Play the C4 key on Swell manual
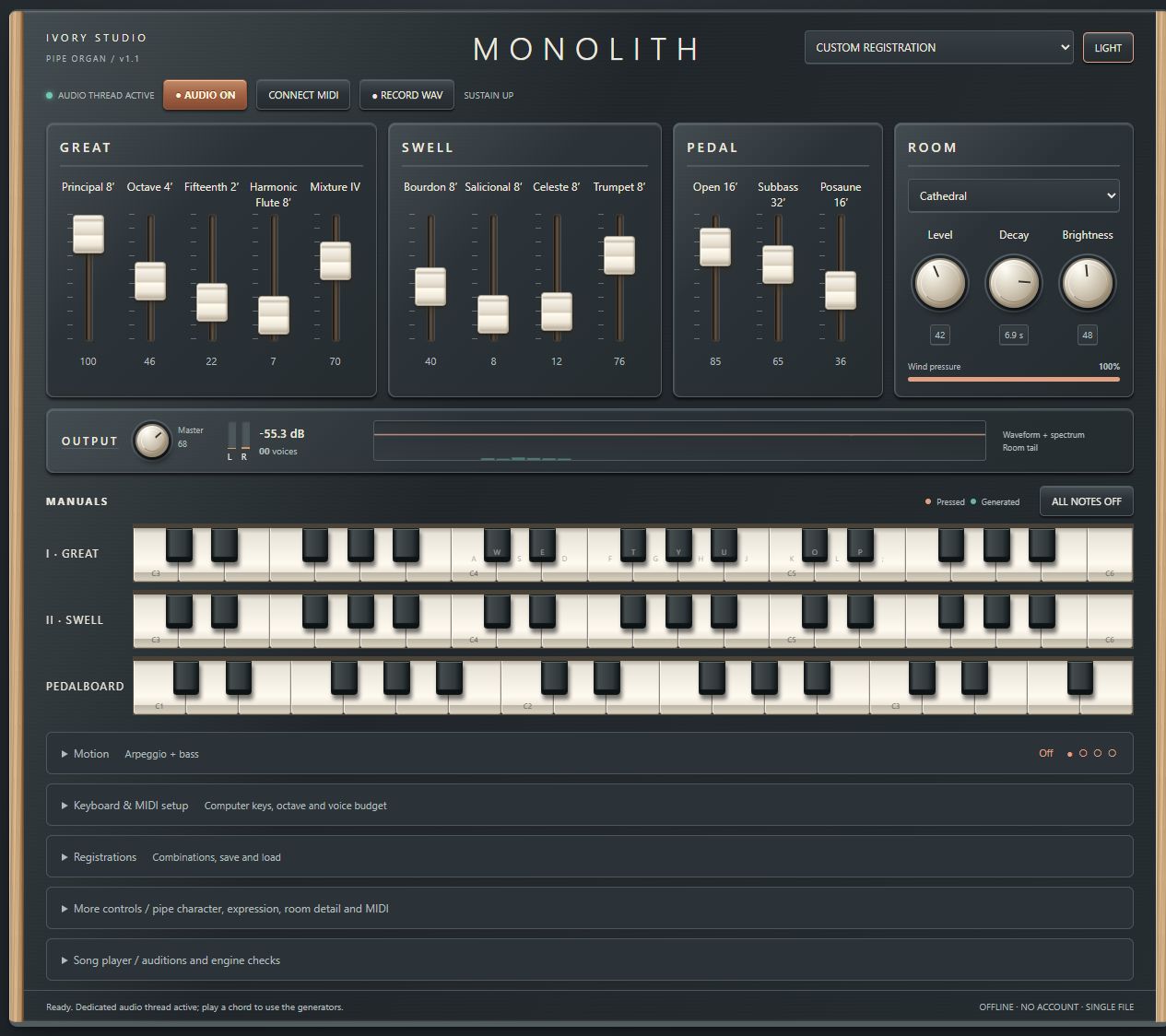The width and height of the screenshot is (1166, 1036). point(474,636)
